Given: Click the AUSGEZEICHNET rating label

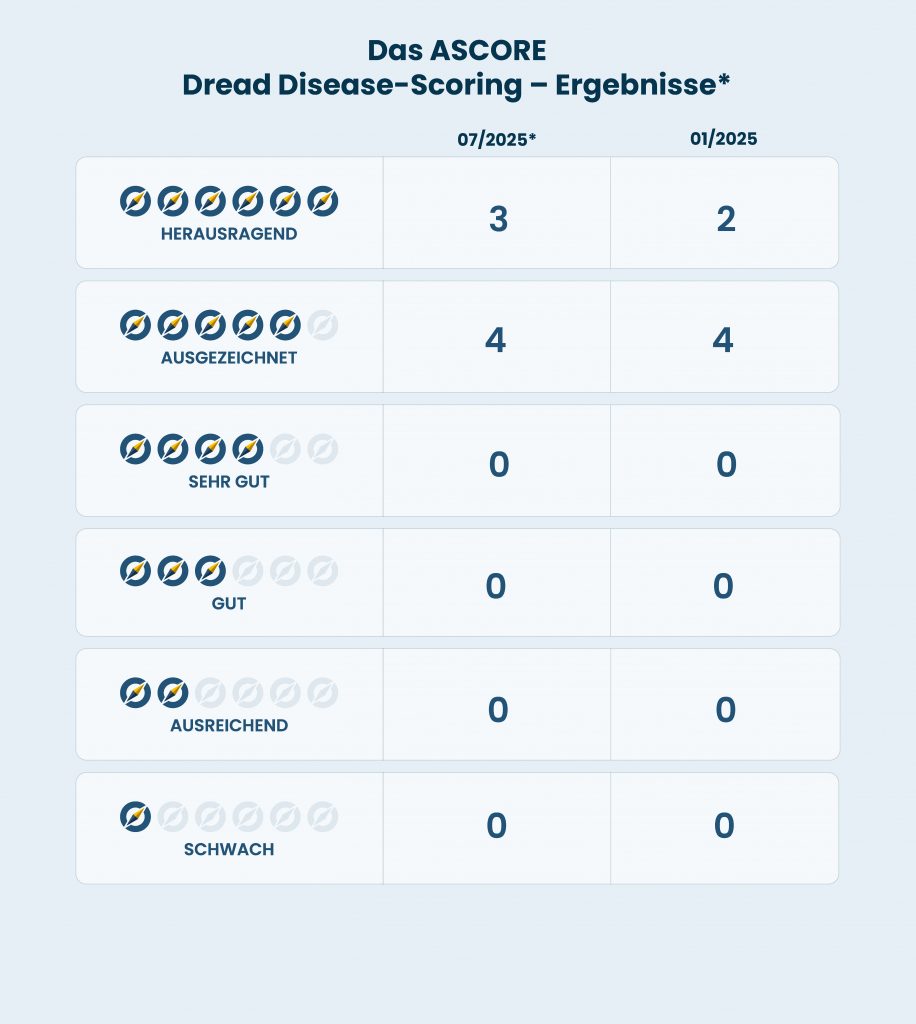Looking at the screenshot, I should coord(229,358).
